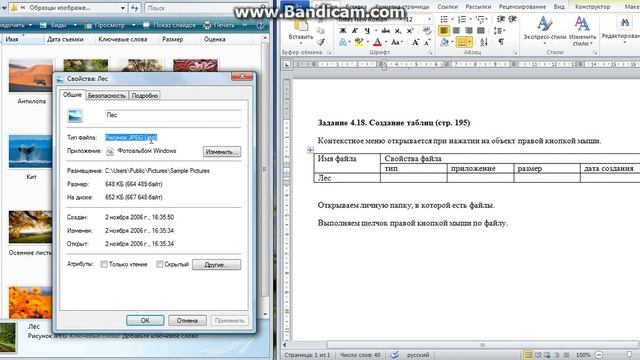This screenshot has height=360, width=640.
Task: Apply superscript formatting in Word ribbon
Action: pyautogui.click(x=410, y=31)
